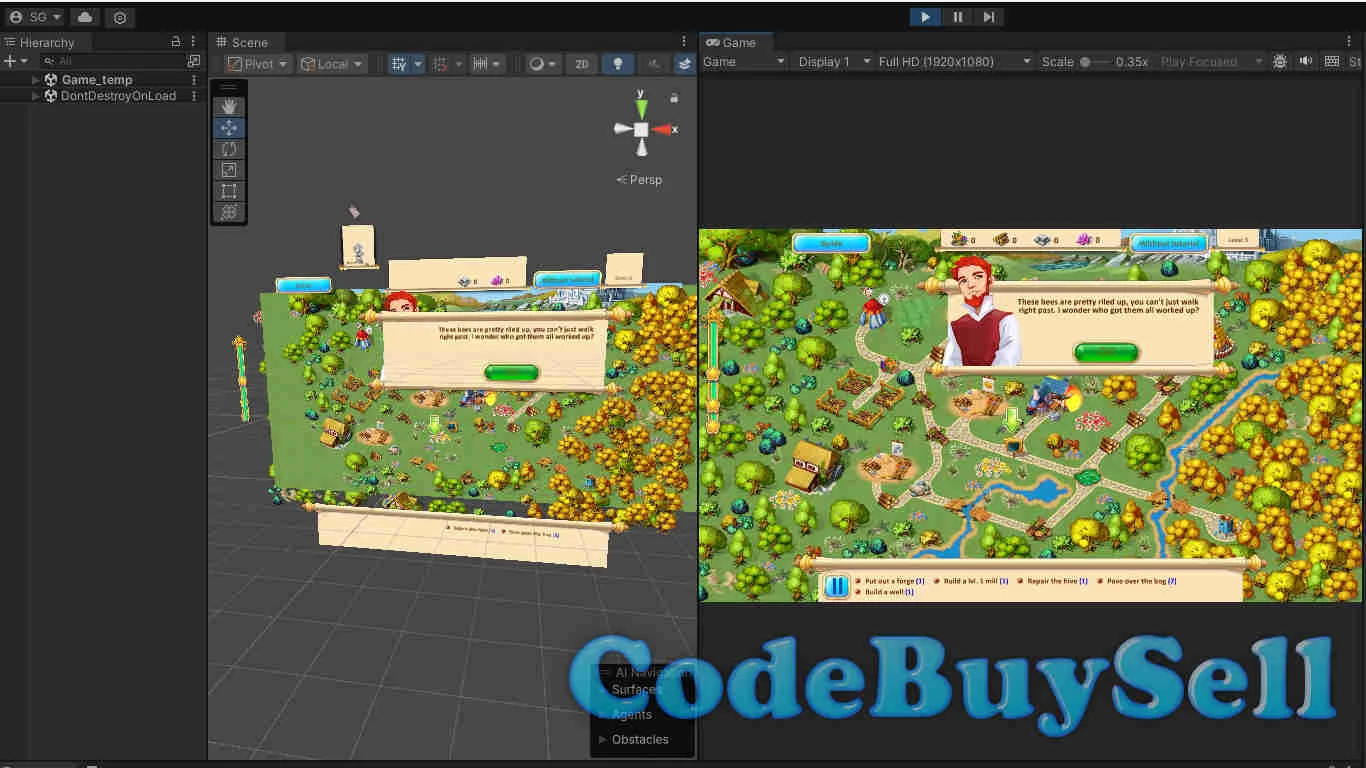Viewport: 1366px width, 768px height.
Task: Click the green arrow marker in Game view
Action: 1012,419
